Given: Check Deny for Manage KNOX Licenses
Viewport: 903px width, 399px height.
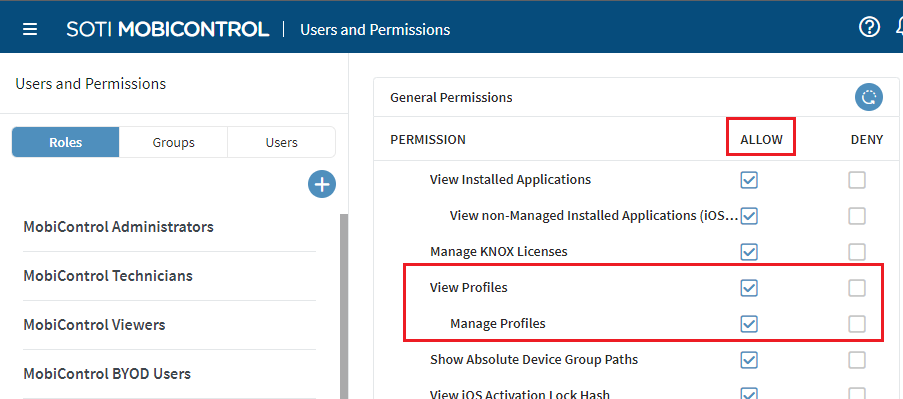Looking at the screenshot, I should pos(857,252).
